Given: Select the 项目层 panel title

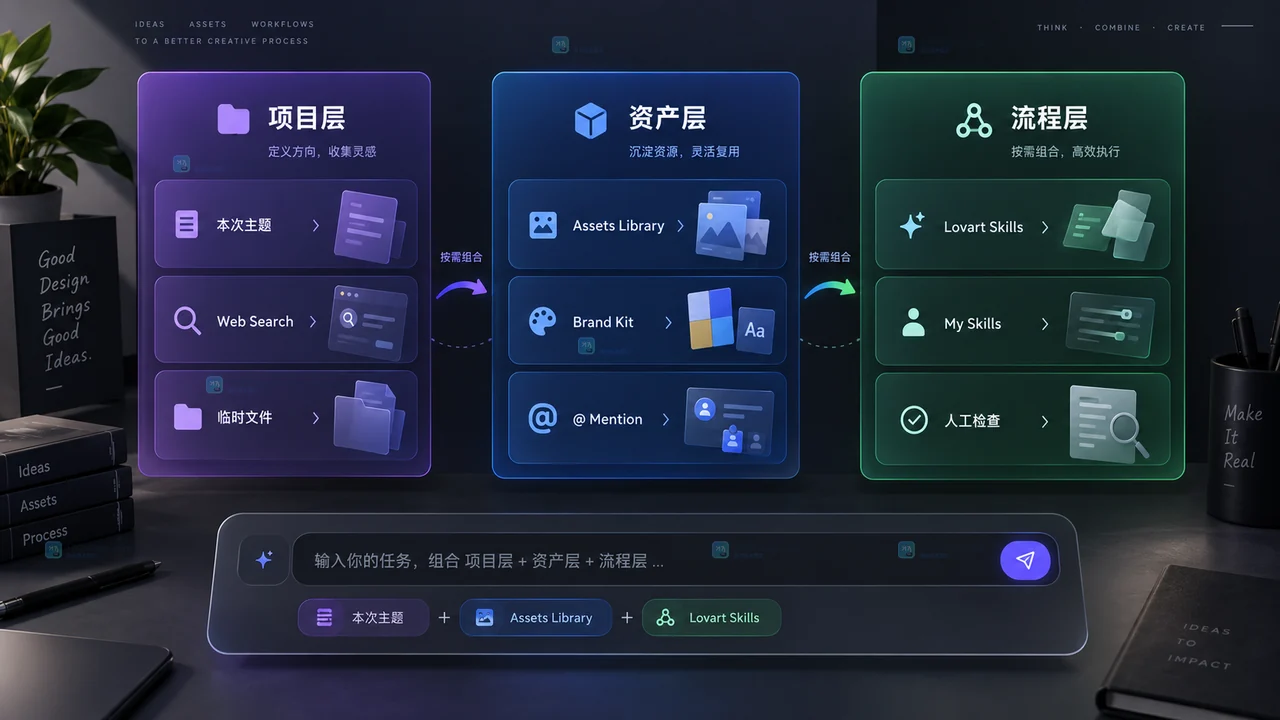Looking at the screenshot, I should (x=306, y=118).
